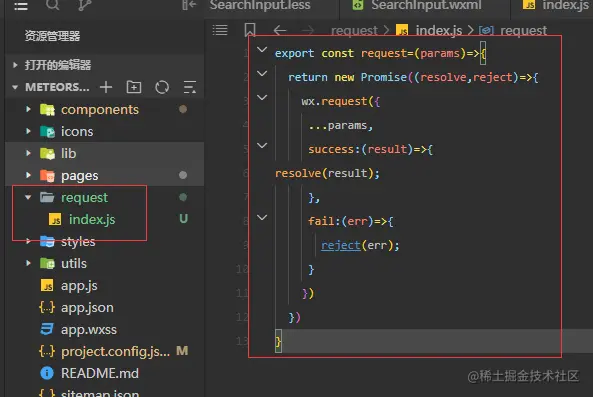This screenshot has height=397, width=593.
Task: Click the JS file icon in the breadcrumb
Action: point(402,30)
